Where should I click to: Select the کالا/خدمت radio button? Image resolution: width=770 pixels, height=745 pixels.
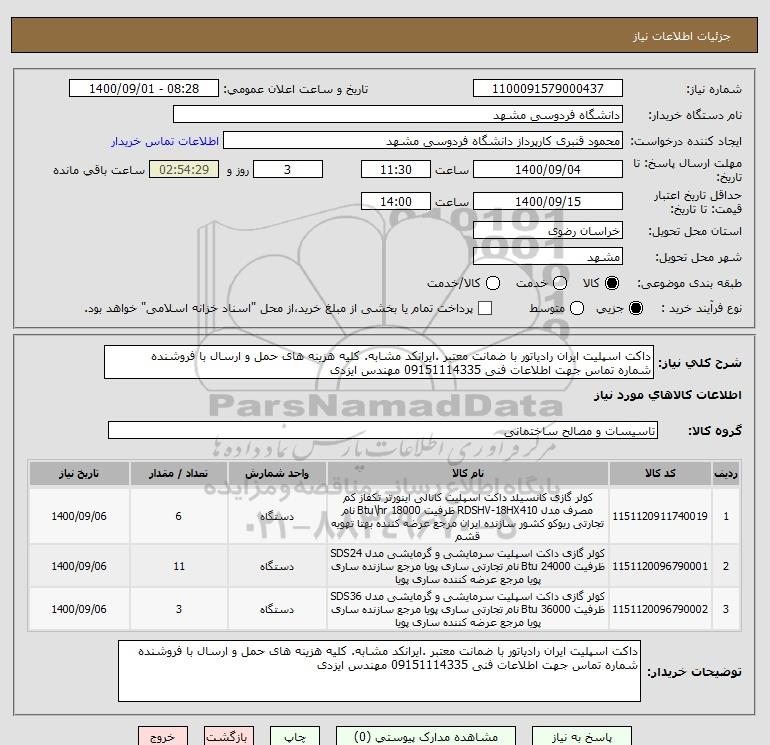[x=493, y=283]
